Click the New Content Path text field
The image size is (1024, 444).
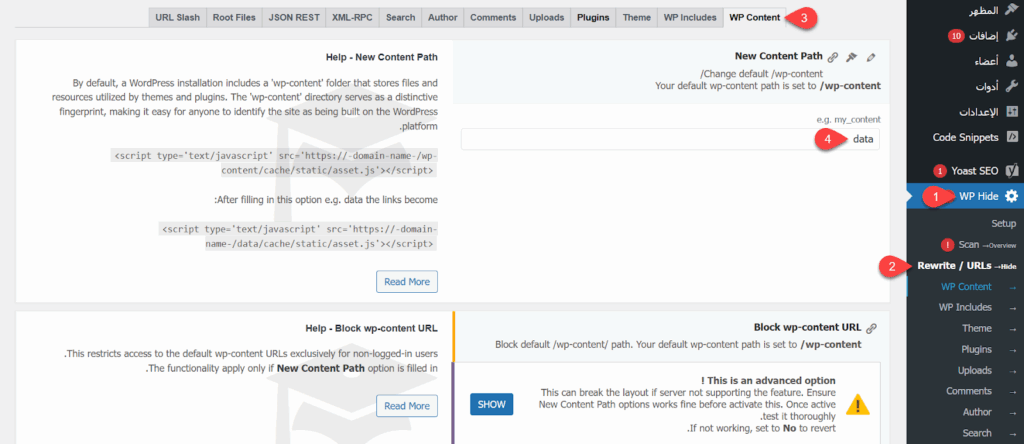(x=670, y=139)
